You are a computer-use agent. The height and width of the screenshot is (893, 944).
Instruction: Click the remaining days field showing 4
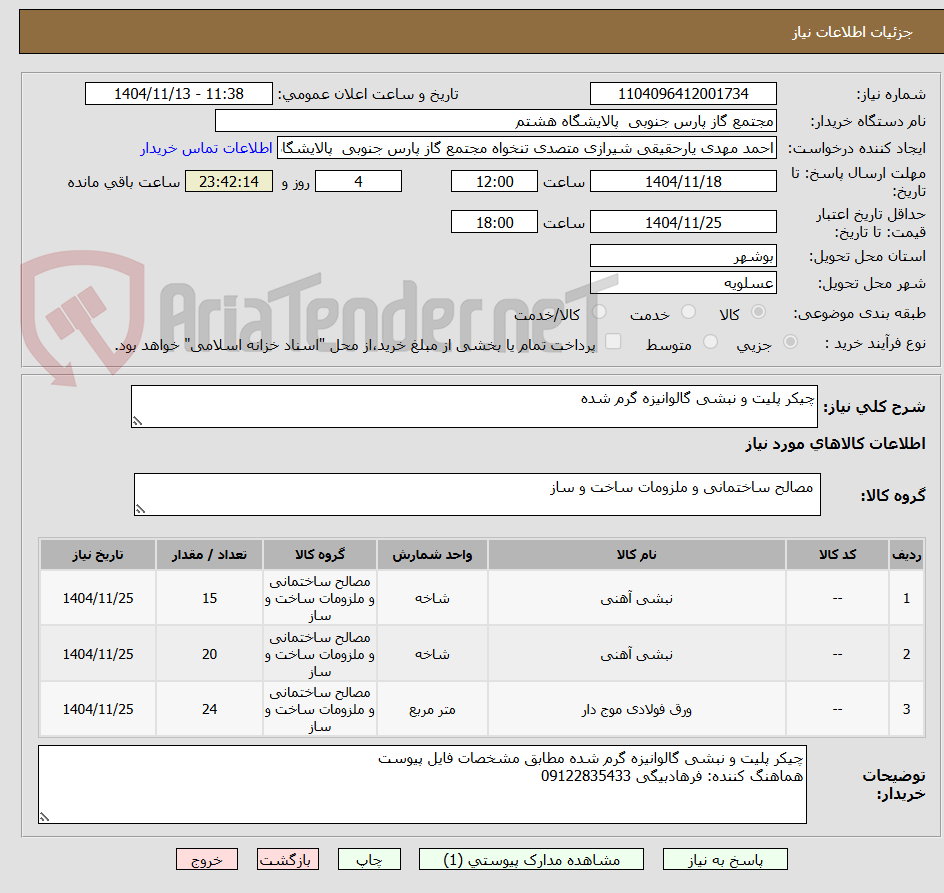point(358,181)
